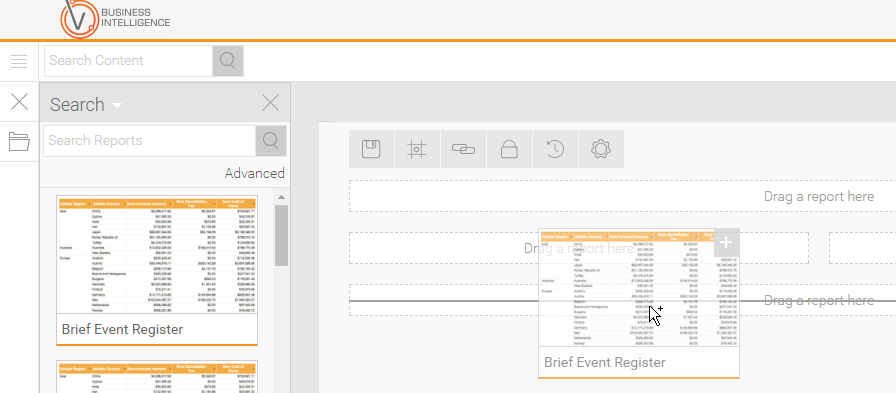This screenshot has height=393, width=896.
Task: Open the history clock icon
Action: point(555,149)
